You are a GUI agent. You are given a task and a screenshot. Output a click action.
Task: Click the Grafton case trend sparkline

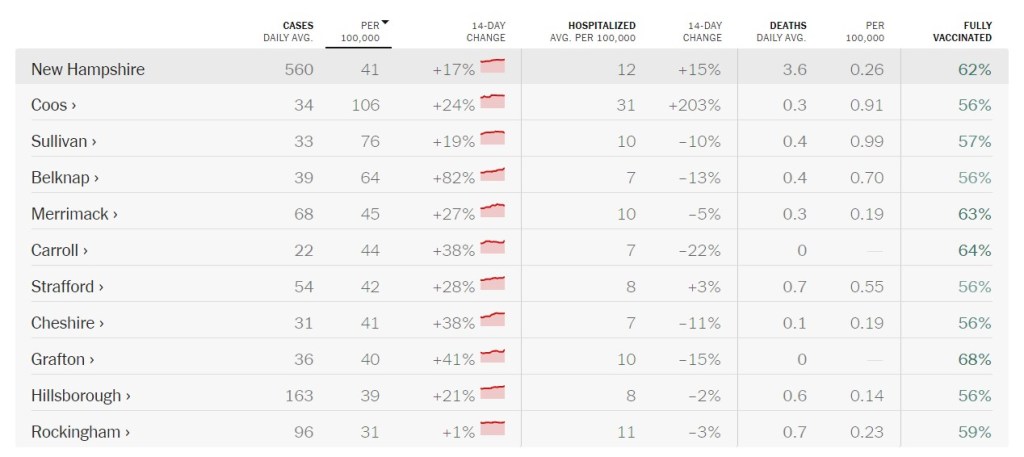[x=492, y=356]
